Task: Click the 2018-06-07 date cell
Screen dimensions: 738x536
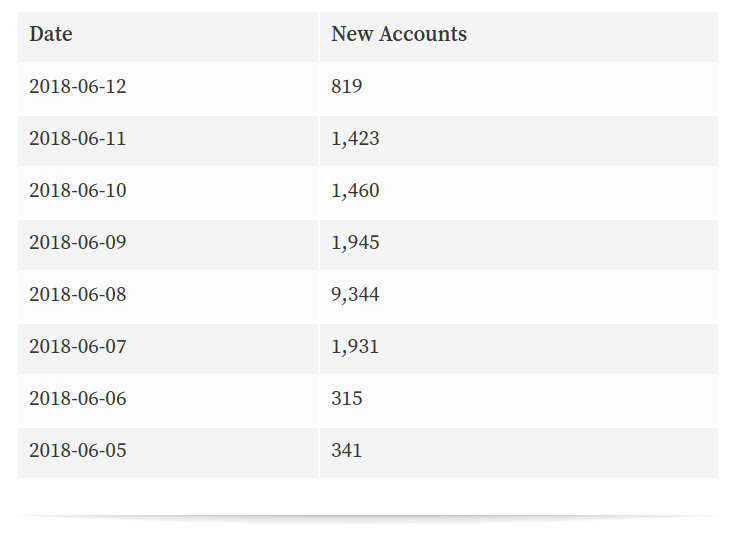Action: tap(168, 349)
